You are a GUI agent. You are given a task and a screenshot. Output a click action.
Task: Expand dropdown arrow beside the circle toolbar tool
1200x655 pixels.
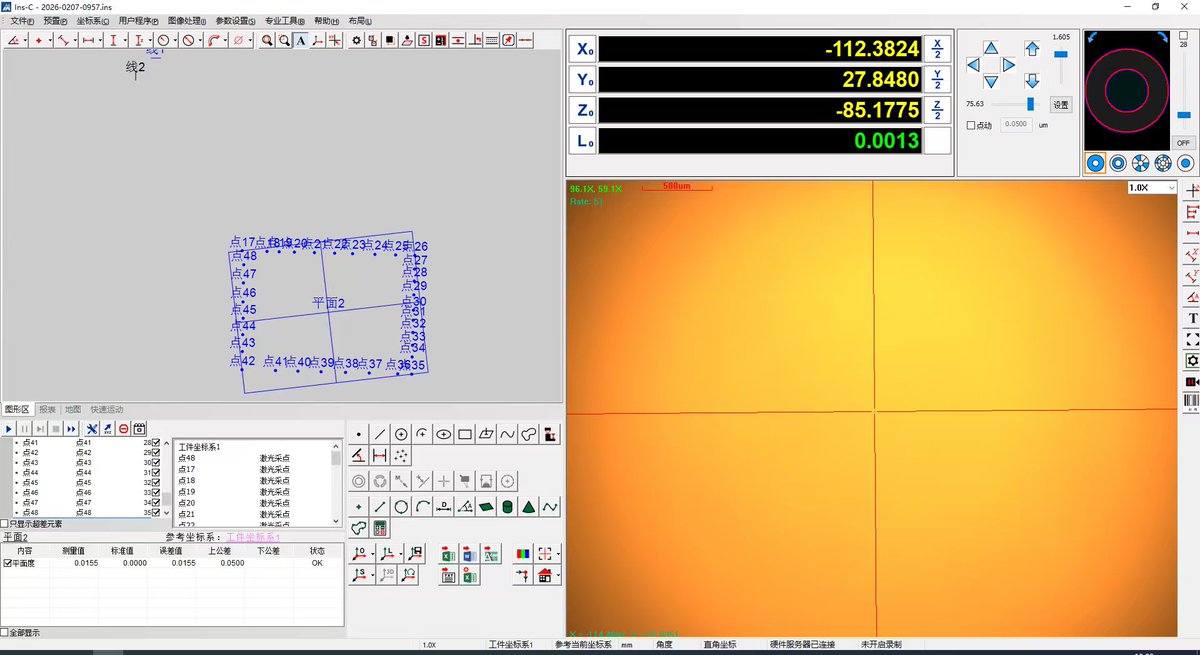pos(175,40)
